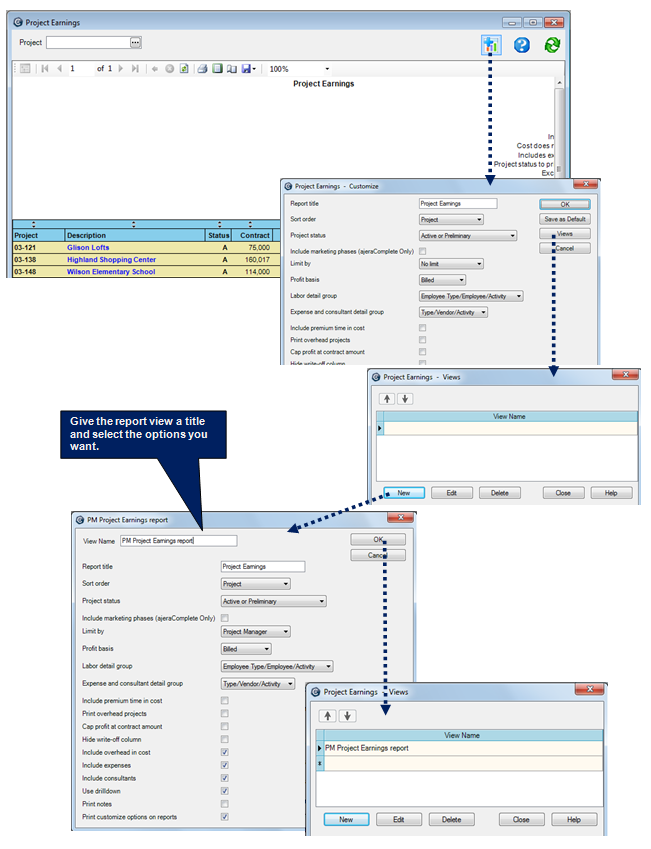651x849 pixels.
Task: Click the export save disk icon
Action: click(246, 69)
